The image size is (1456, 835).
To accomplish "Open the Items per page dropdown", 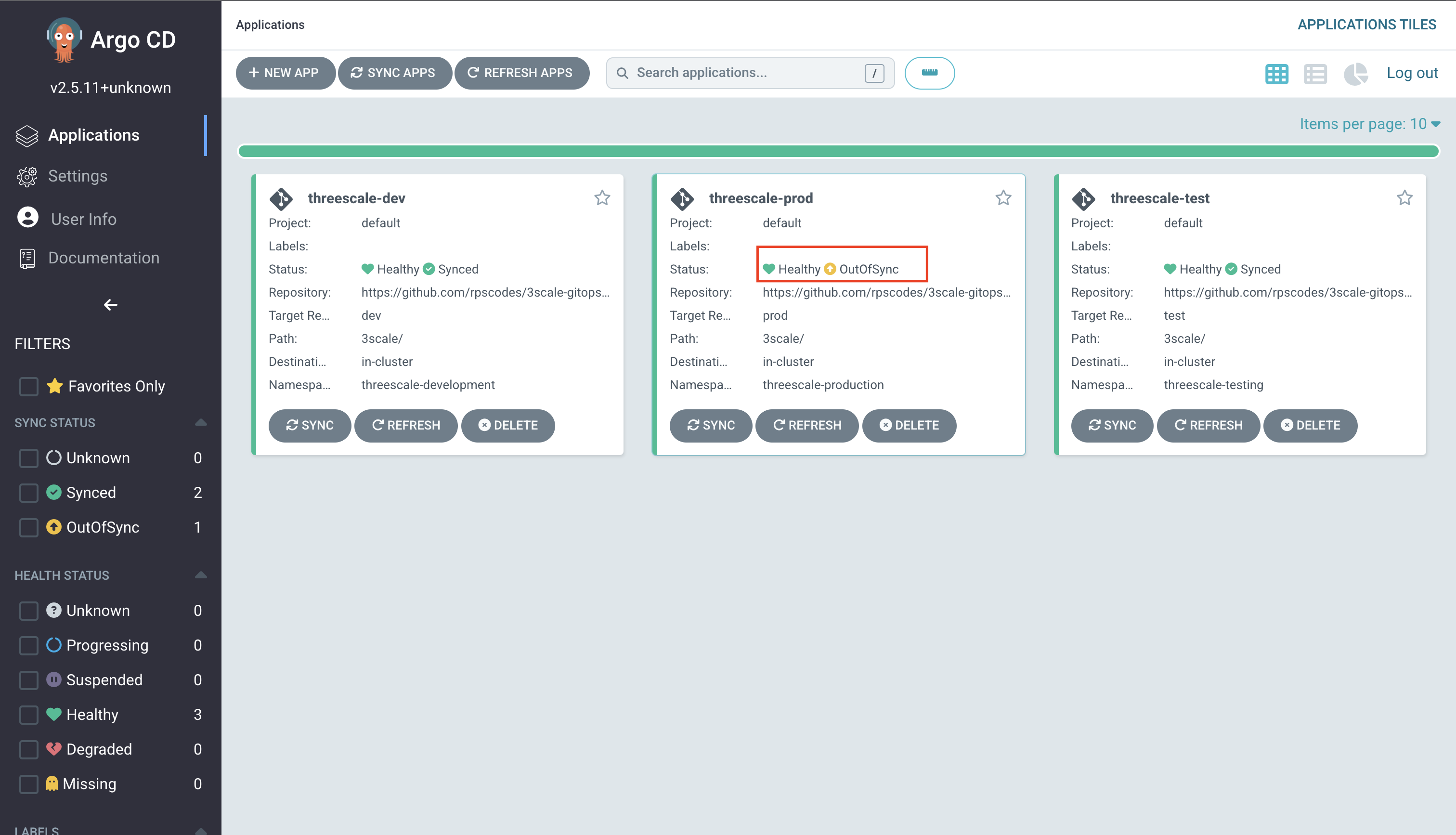I will [x=1369, y=124].
